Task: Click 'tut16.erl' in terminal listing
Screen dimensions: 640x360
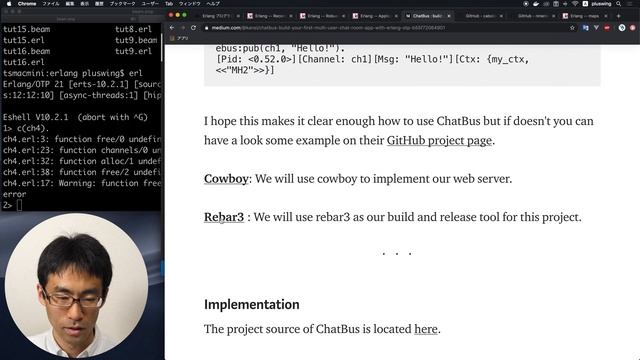Action: (x=24, y=62)
